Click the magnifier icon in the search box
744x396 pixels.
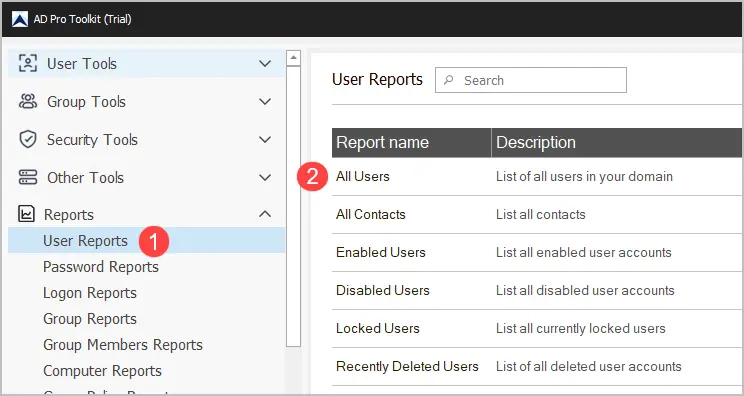(x=448, y=80)
